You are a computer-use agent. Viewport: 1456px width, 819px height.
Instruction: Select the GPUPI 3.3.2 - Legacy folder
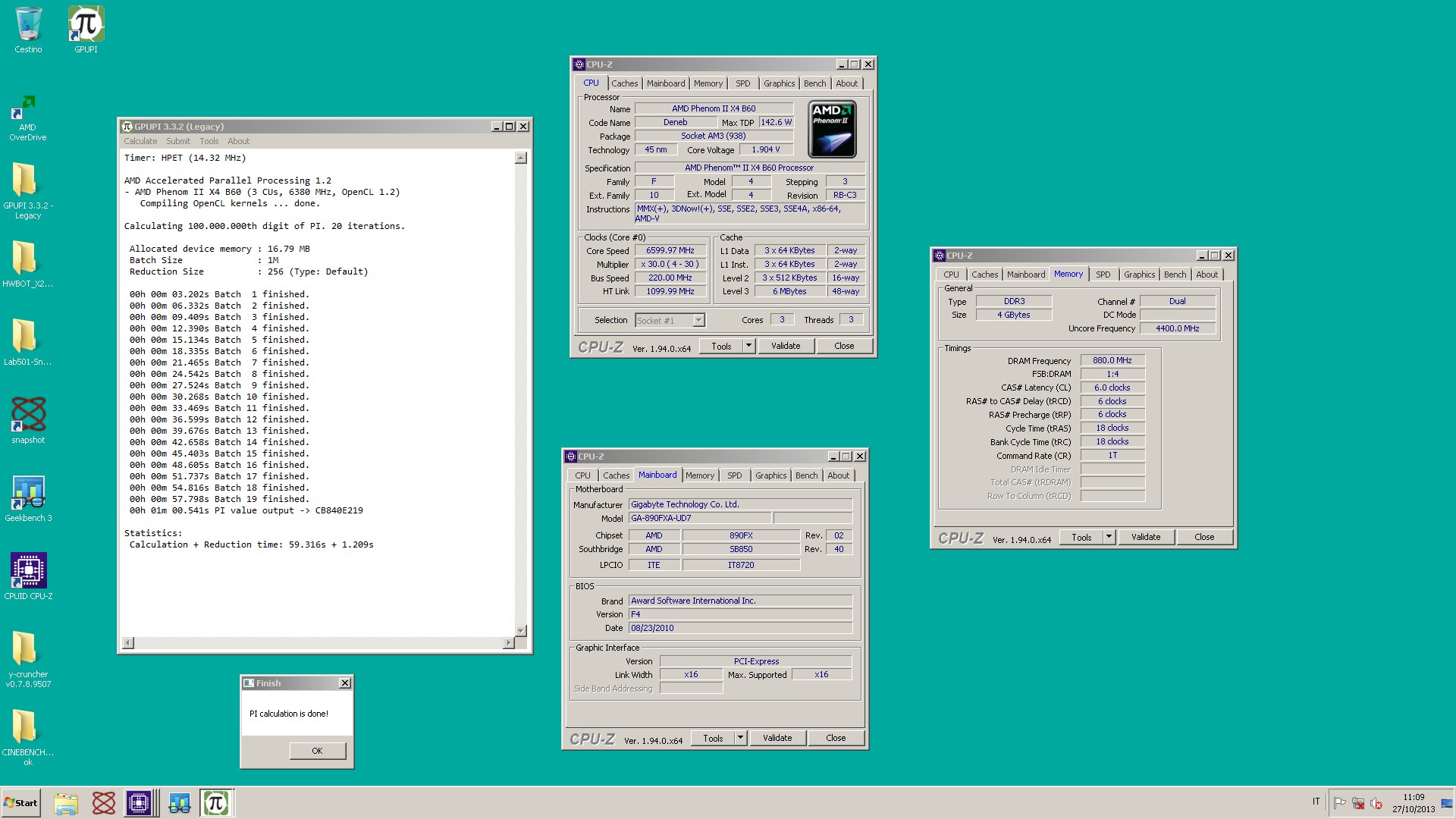point(28,190)
